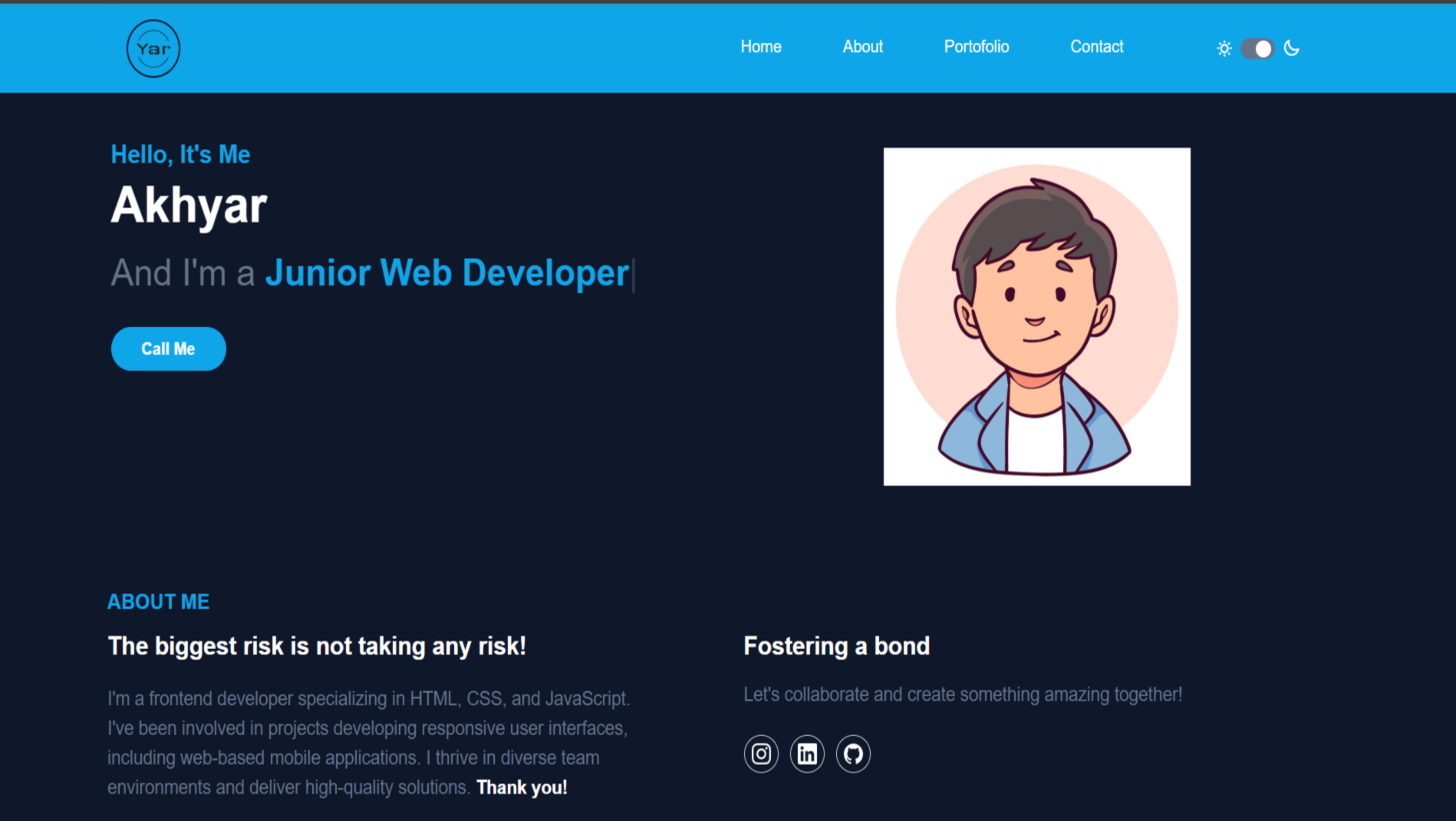Open the LinkedIn profile icon
Screen dimensions: 1456x821
click(807, 754)
